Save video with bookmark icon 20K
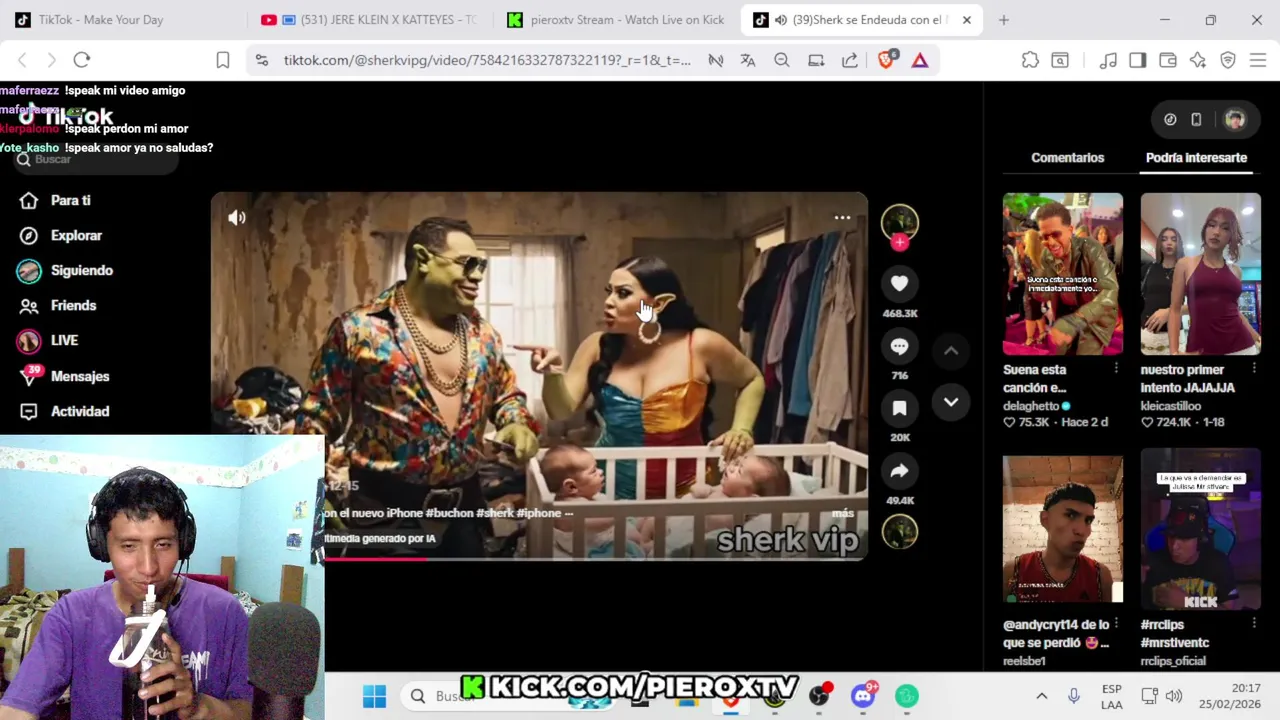The height and width of the screenshot is (720, 1280). [899, 408]
